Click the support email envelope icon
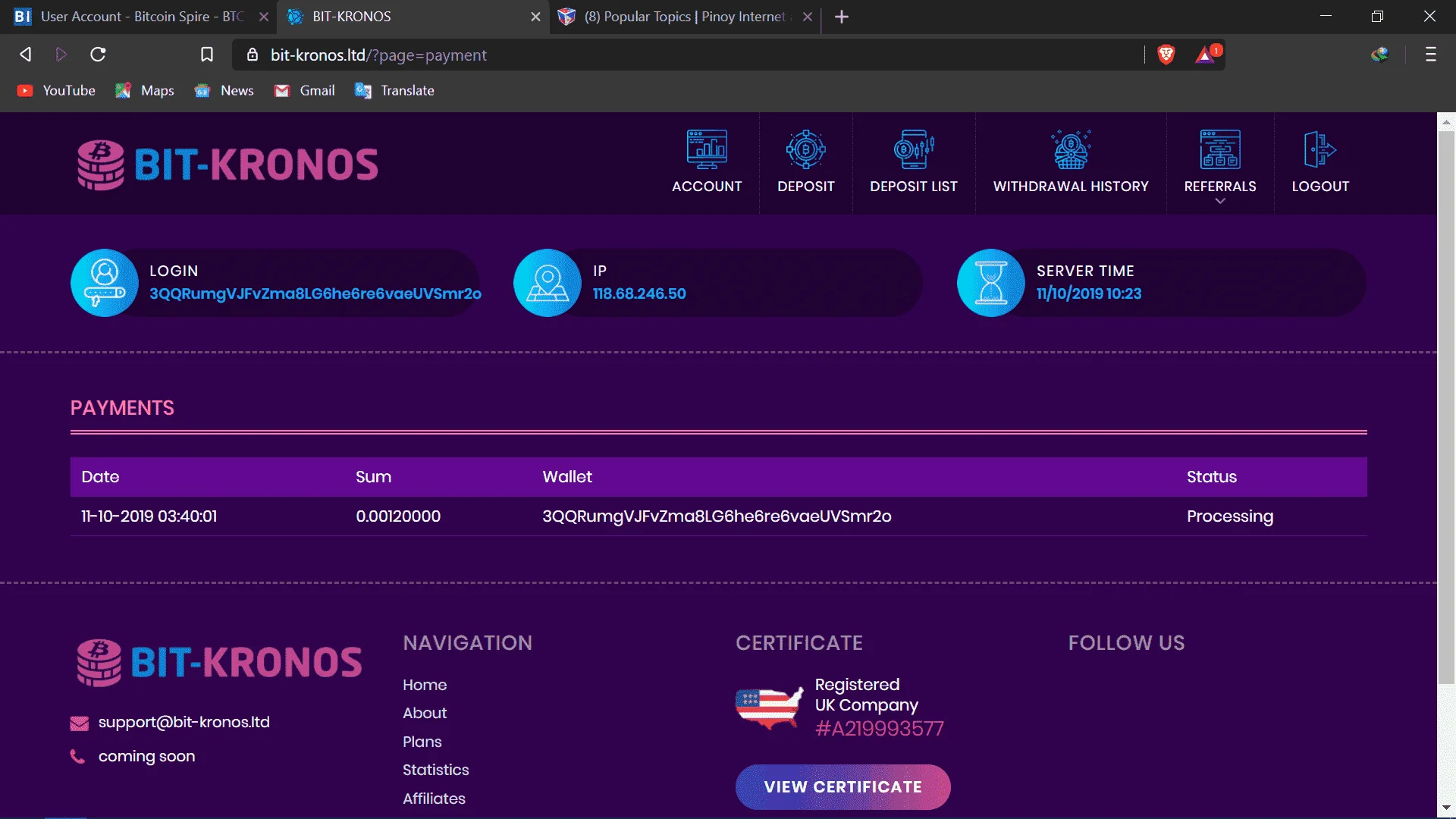This screenshot has height=819, width=1456. coord(80,723)
